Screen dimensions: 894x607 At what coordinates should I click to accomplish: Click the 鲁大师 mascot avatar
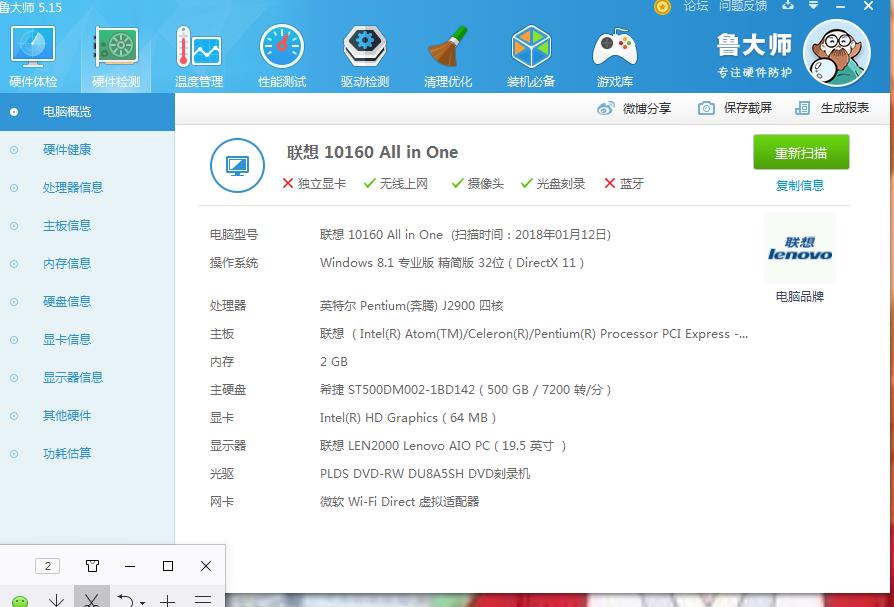pos(836,53)
